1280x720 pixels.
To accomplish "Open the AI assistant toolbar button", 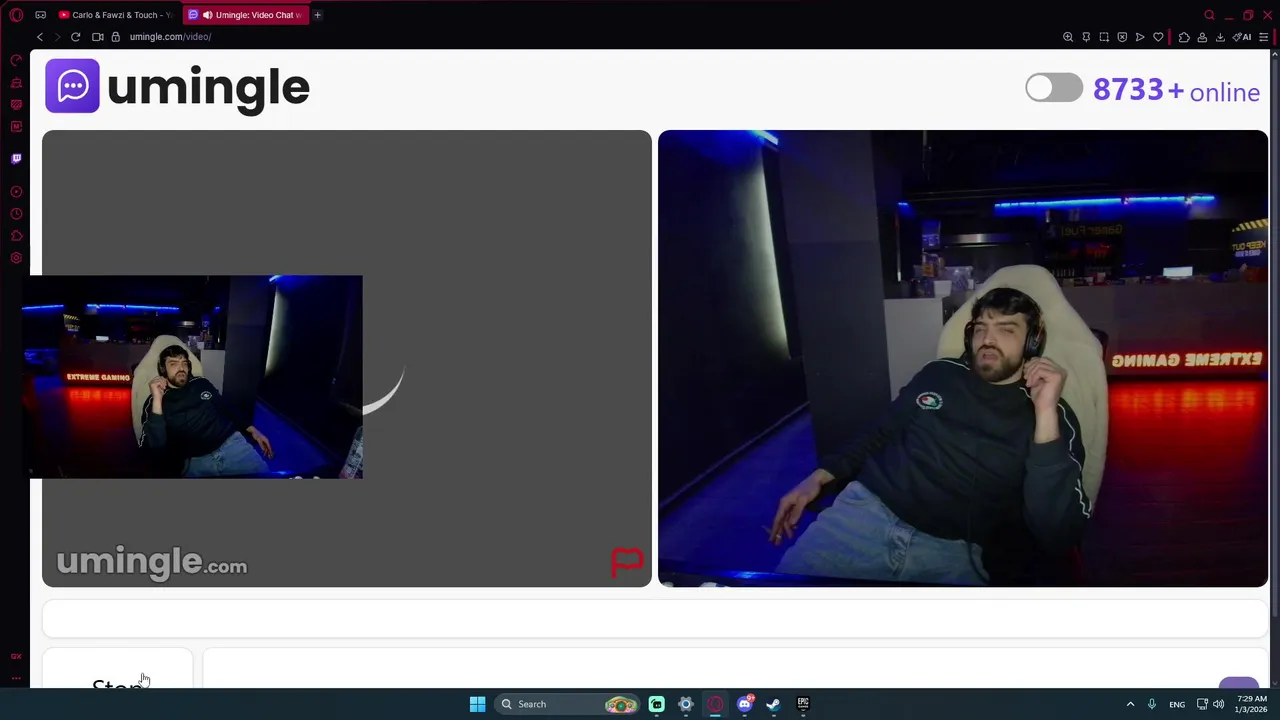I will pyautogui.click(x=1242, y=37).
